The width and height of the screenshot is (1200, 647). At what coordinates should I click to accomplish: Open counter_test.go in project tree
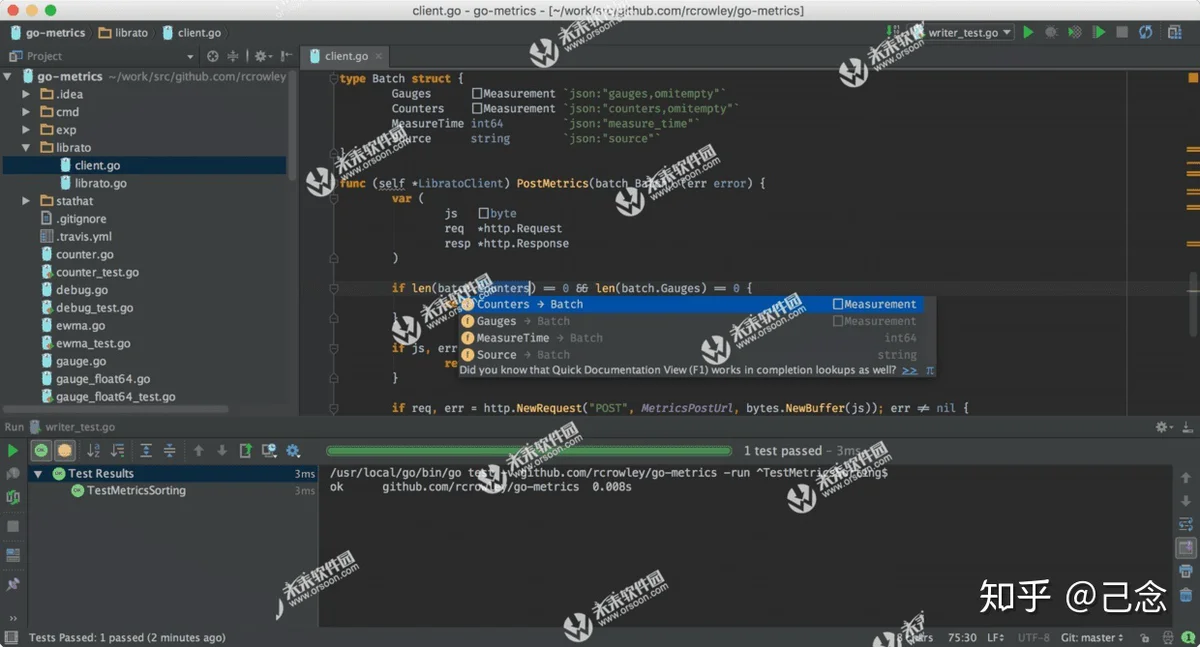(x=97, y=272)
